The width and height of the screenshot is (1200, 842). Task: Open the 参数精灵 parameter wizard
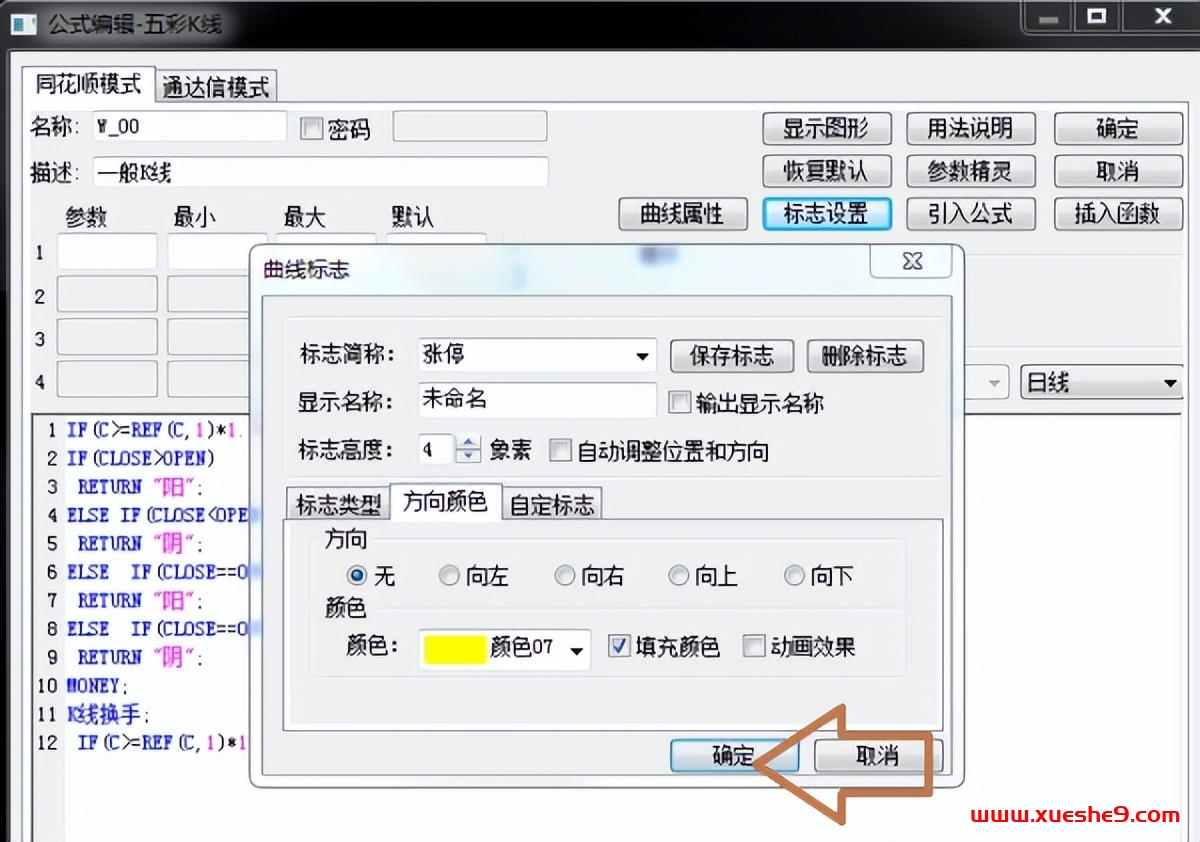[971, 171]
